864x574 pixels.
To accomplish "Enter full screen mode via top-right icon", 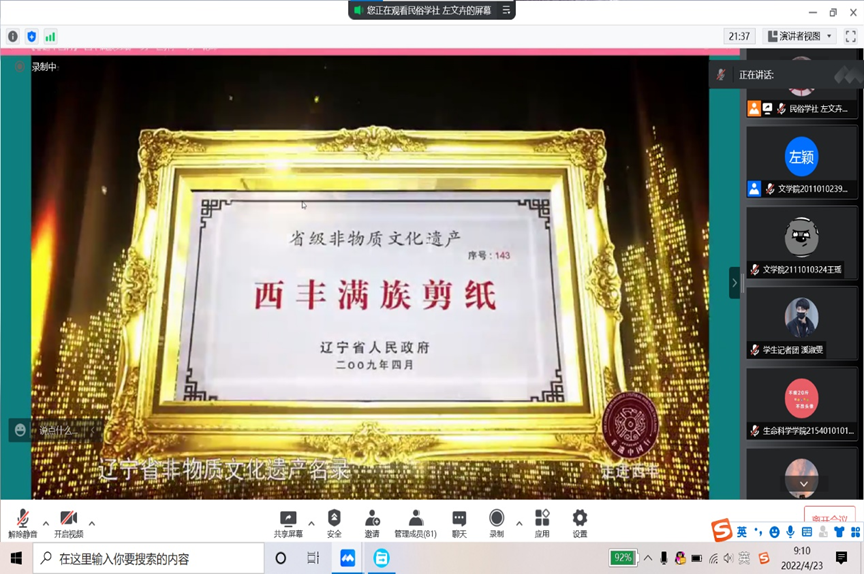I will [850, 36].
